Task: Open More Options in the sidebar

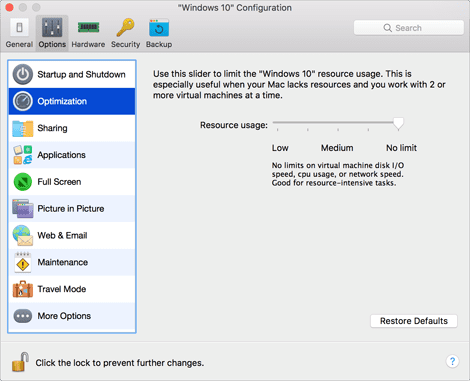Action: pos(72,316)
